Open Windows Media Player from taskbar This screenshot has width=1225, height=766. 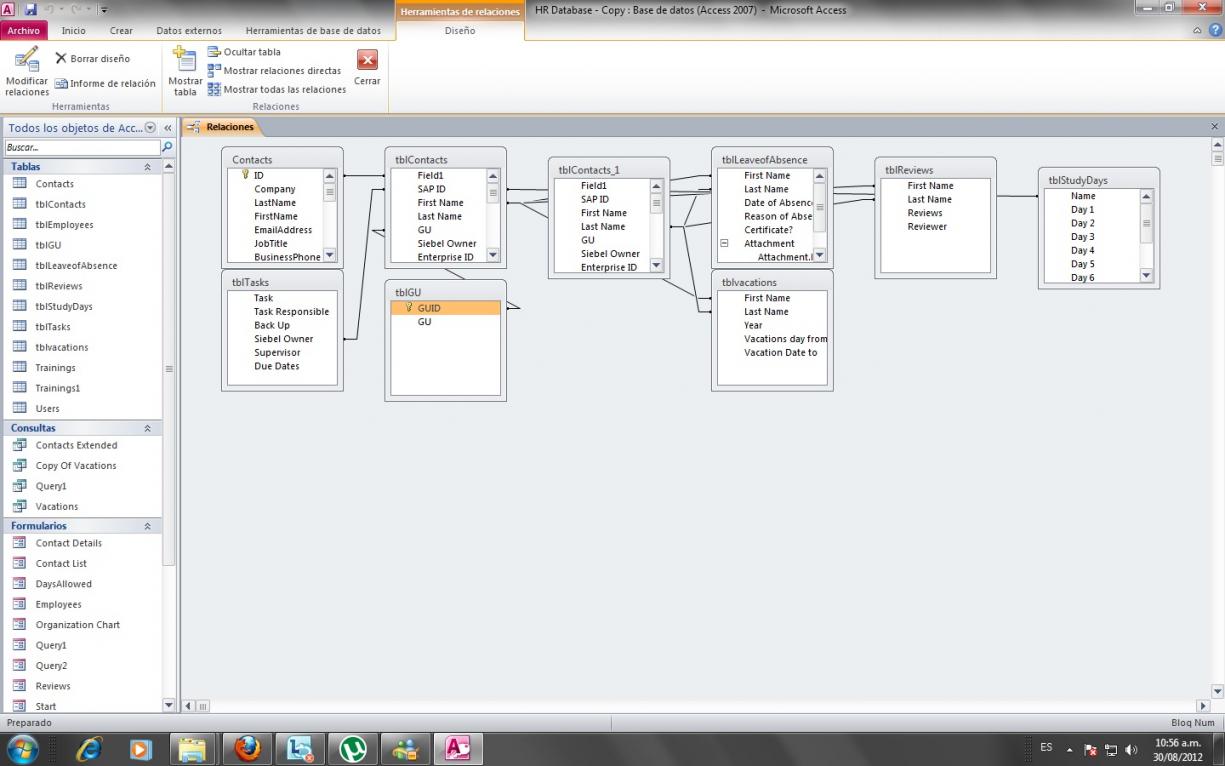click(141, 748)
